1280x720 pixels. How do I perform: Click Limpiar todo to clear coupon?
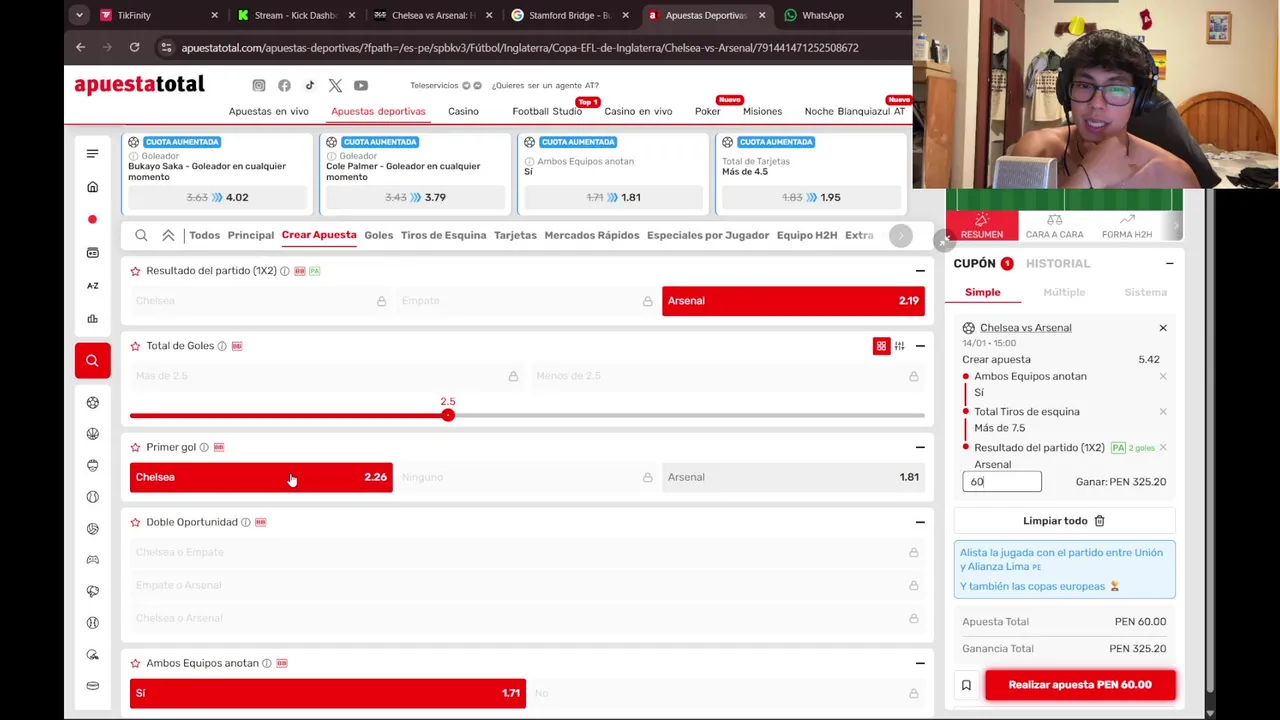(1064, 521)
